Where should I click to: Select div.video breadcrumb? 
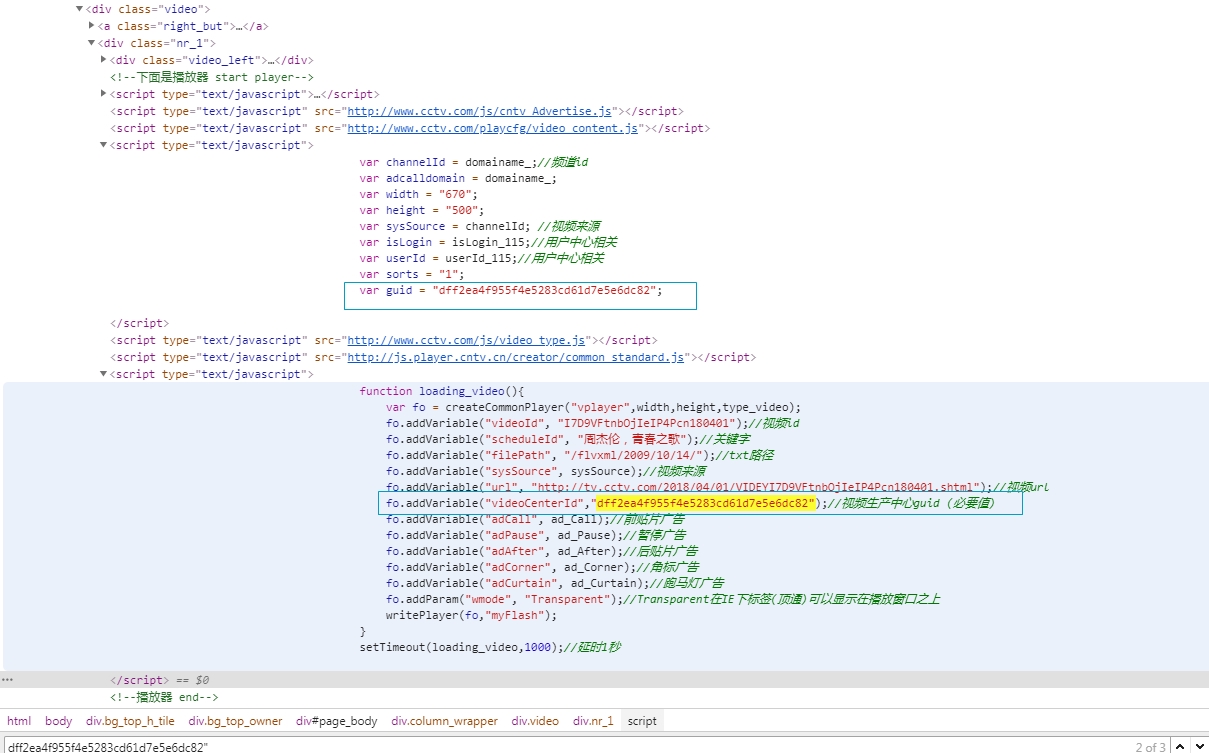(535, 721)
